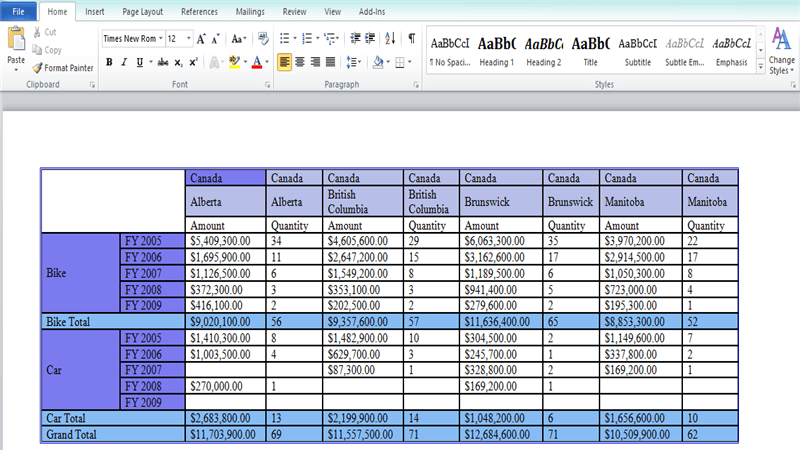This screenshot has height=450, width=800.
Task: Apply the Heading 2 style
Action: click(x=543, y=51)
